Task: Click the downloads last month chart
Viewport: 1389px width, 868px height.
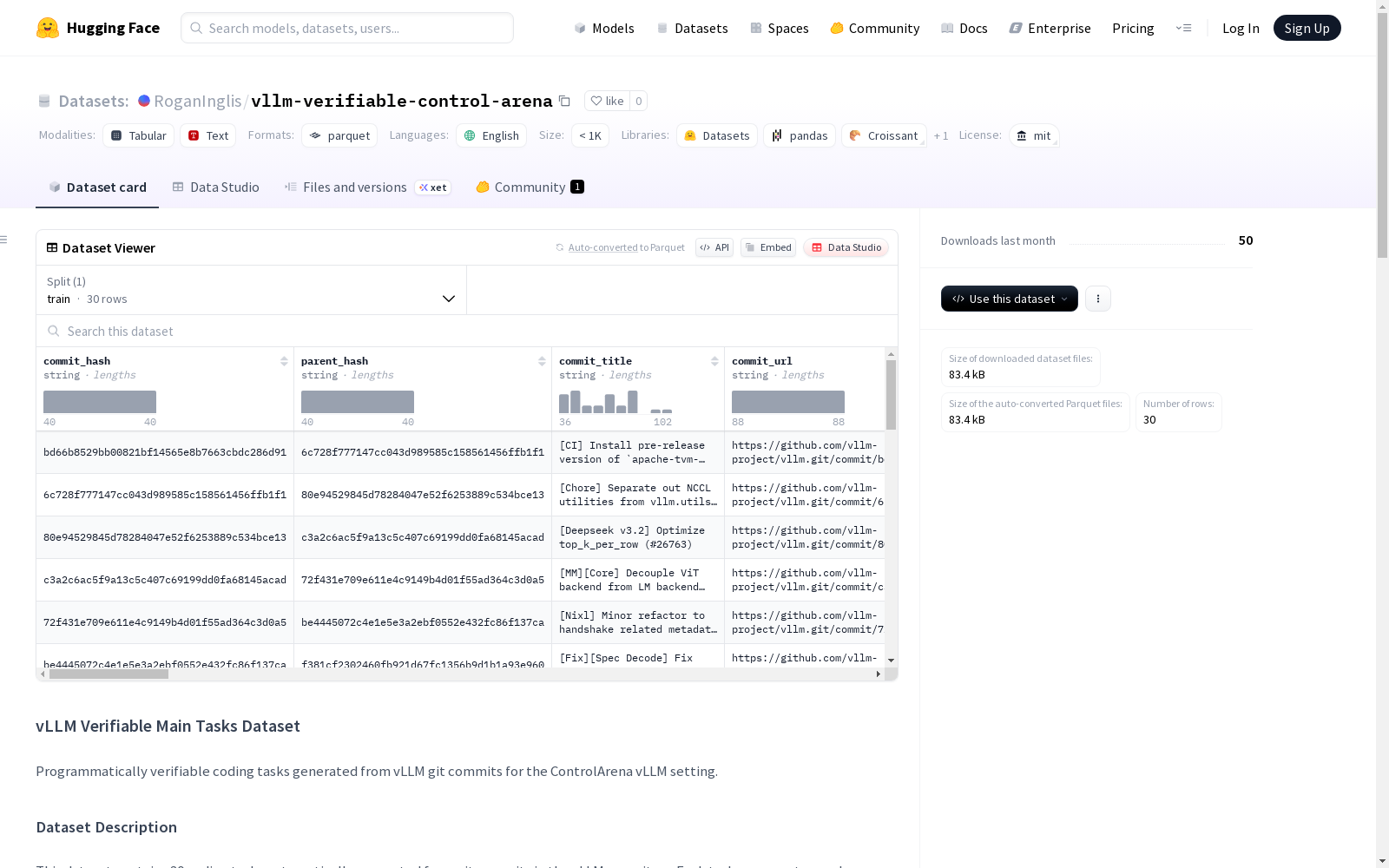Action: click(1147, 241)
